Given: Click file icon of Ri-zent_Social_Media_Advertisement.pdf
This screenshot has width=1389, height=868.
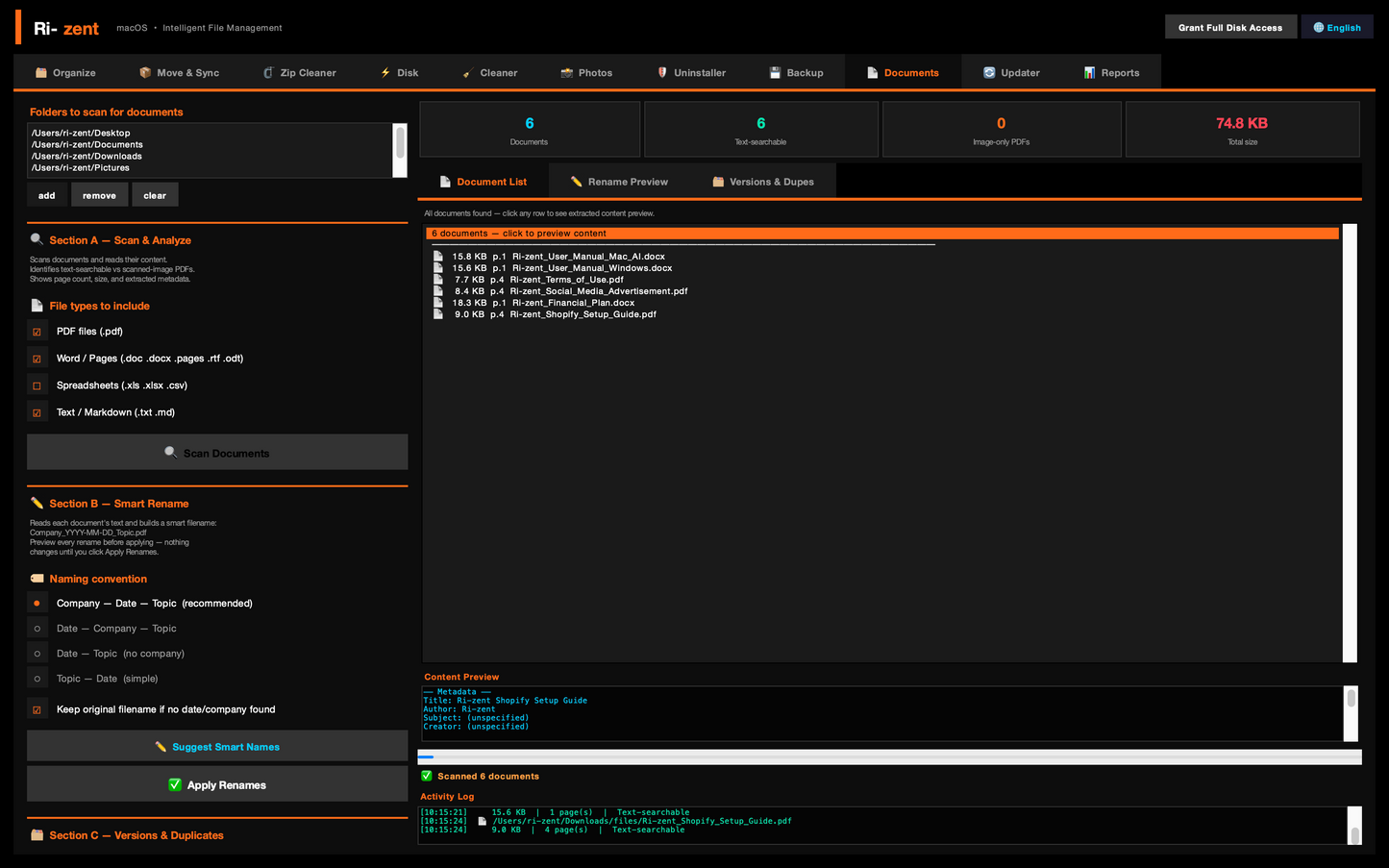Looking at the screenshot, I should click(x=438, y=290).
